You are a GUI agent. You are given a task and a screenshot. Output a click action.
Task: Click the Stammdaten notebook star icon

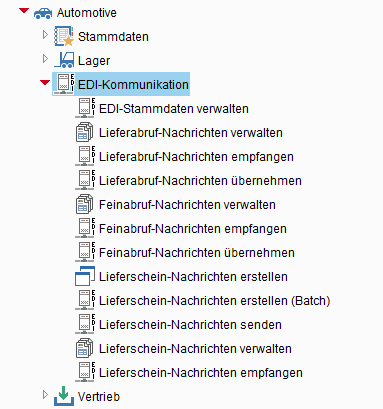(x=64, y=36)
